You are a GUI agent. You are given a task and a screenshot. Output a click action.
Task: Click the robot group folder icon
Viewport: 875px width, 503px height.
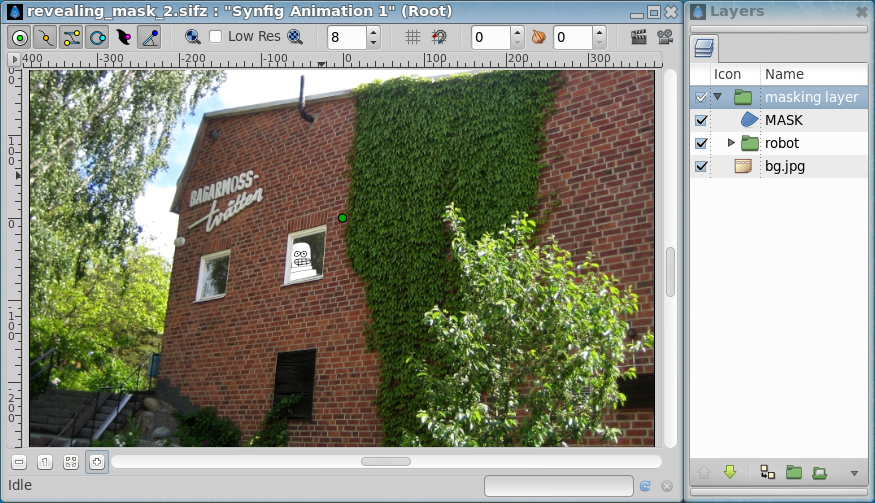tap(749, 143)
